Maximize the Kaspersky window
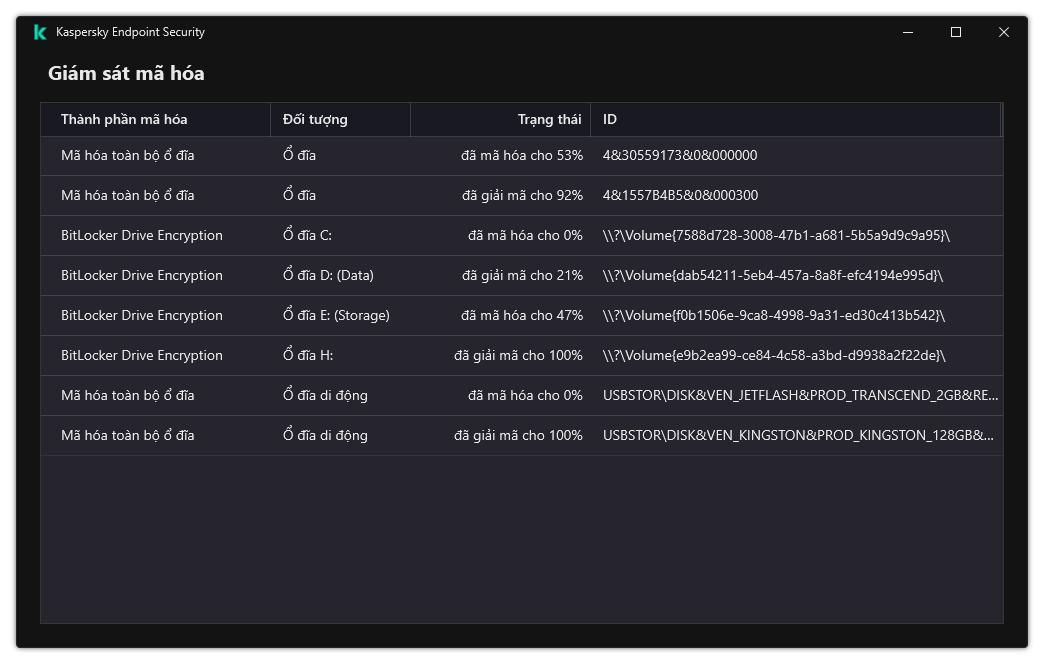 click(x=956, y=32)
